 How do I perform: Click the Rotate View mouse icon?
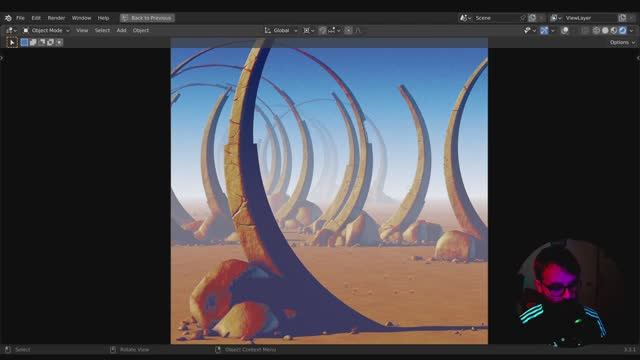pos(113,349)
